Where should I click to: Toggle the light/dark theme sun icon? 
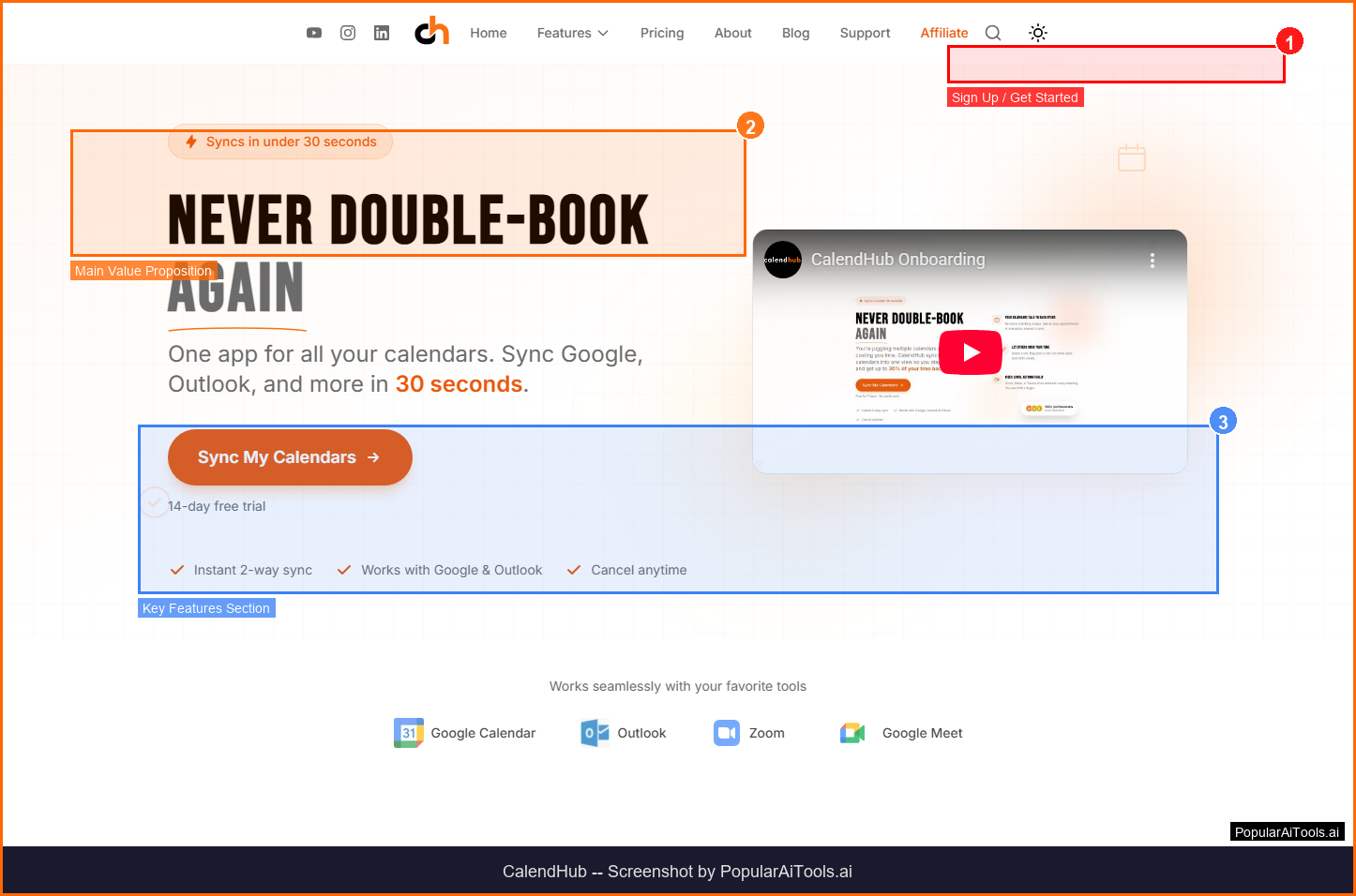(x=1038, y=33)
